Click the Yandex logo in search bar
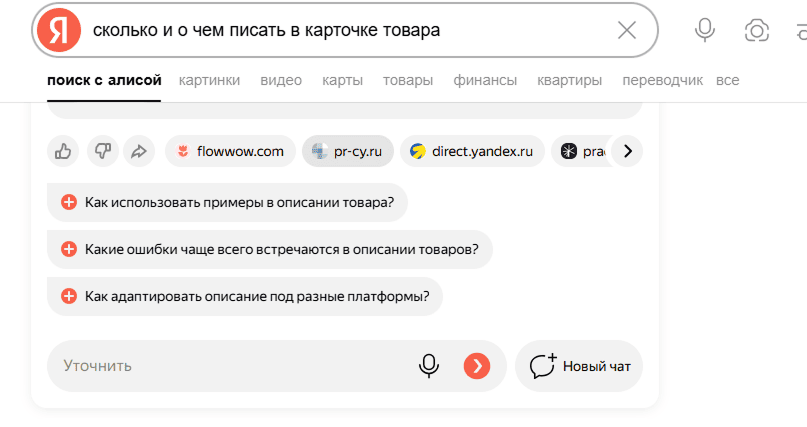 (x=59, y=30)
